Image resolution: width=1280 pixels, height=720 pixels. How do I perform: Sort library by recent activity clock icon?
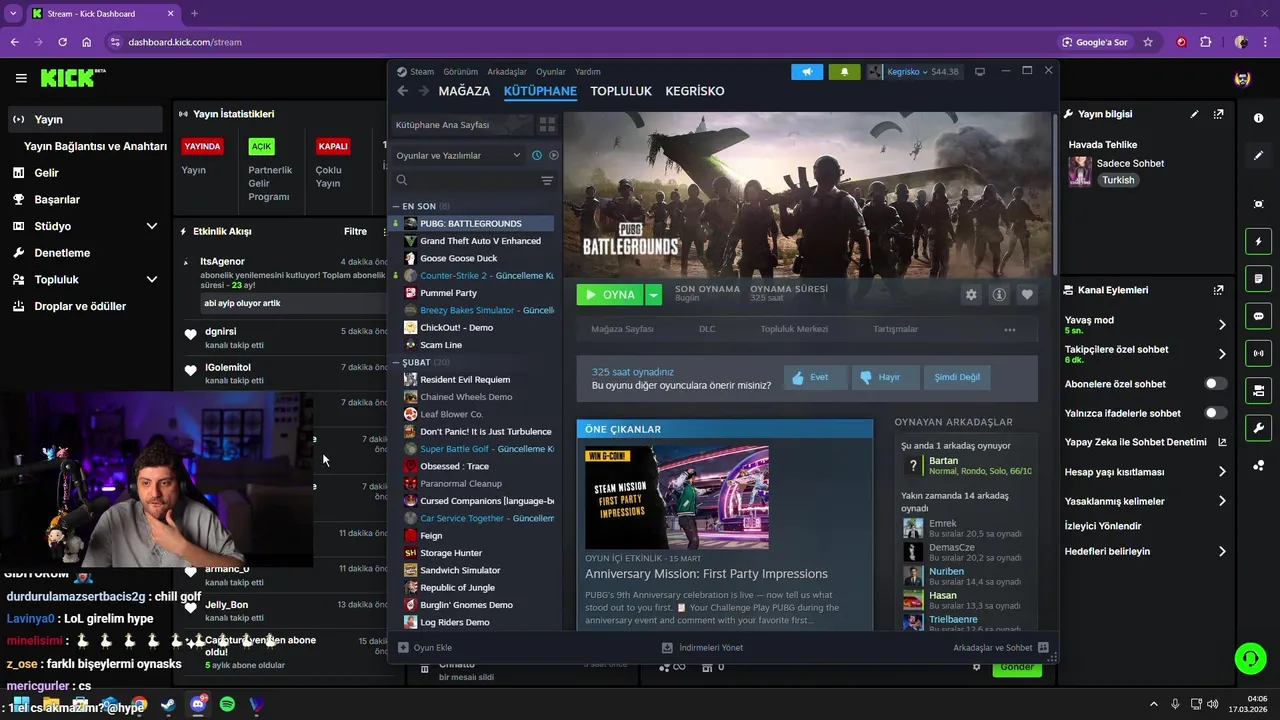pos(537,155)
